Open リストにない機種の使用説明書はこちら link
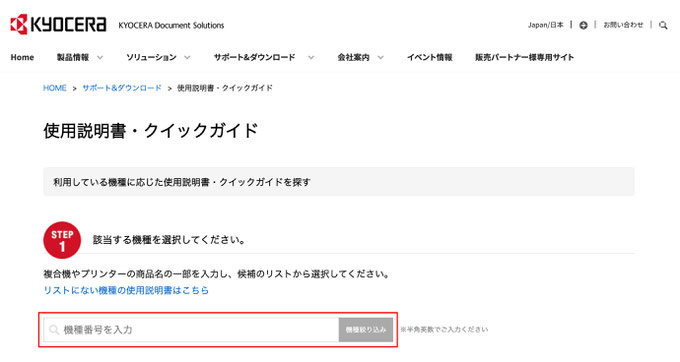The image size is (680, 362). [126, 290]
